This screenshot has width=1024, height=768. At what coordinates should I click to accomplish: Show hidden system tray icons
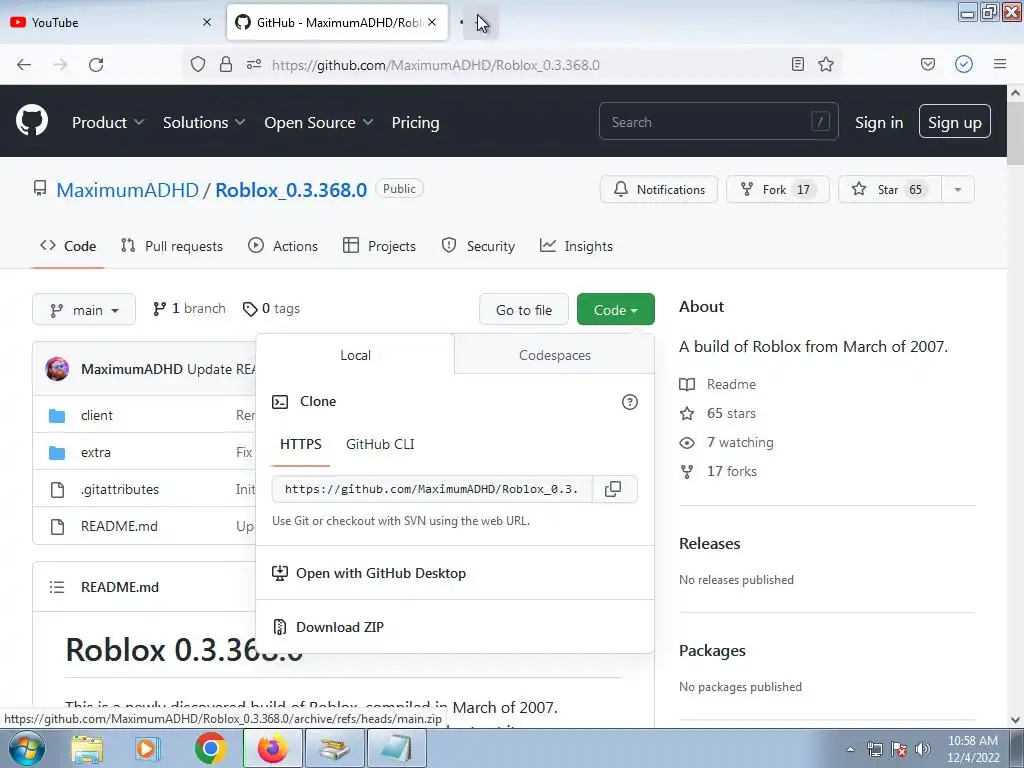pos(850,749)
